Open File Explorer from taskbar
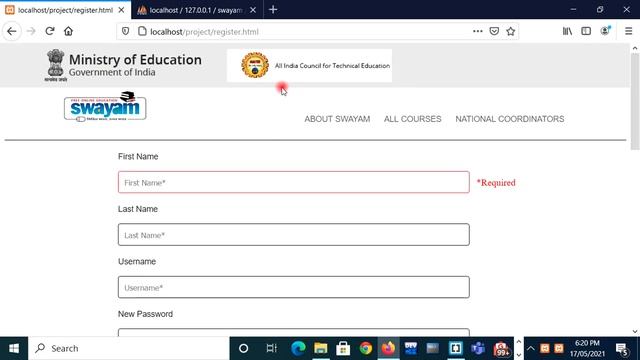 321,348
